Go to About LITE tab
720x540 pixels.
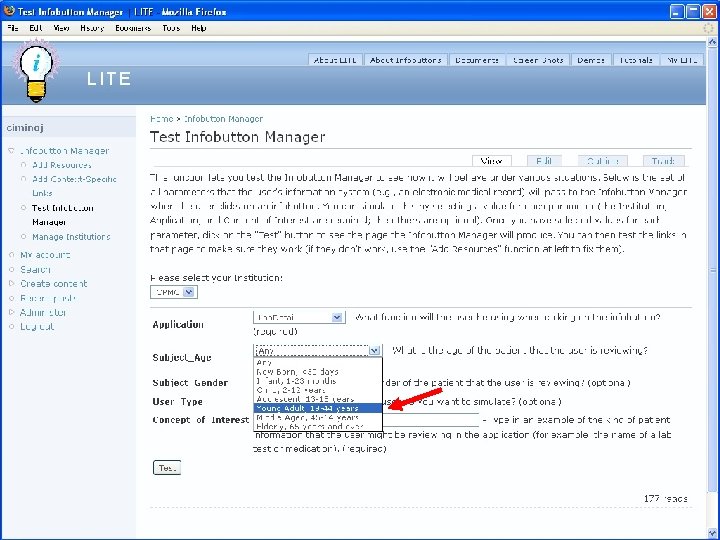pos(335,60)
